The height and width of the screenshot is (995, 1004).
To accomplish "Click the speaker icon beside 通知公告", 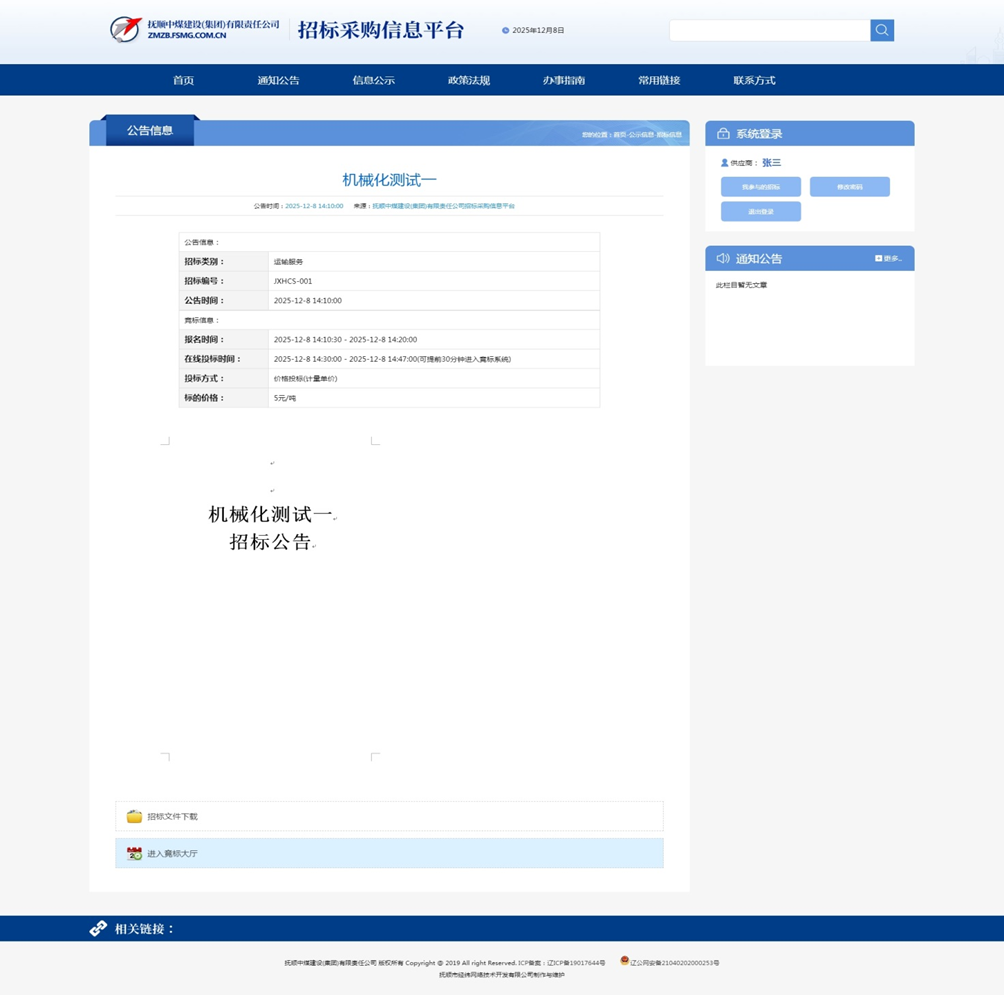I will (x=723, y=258).
